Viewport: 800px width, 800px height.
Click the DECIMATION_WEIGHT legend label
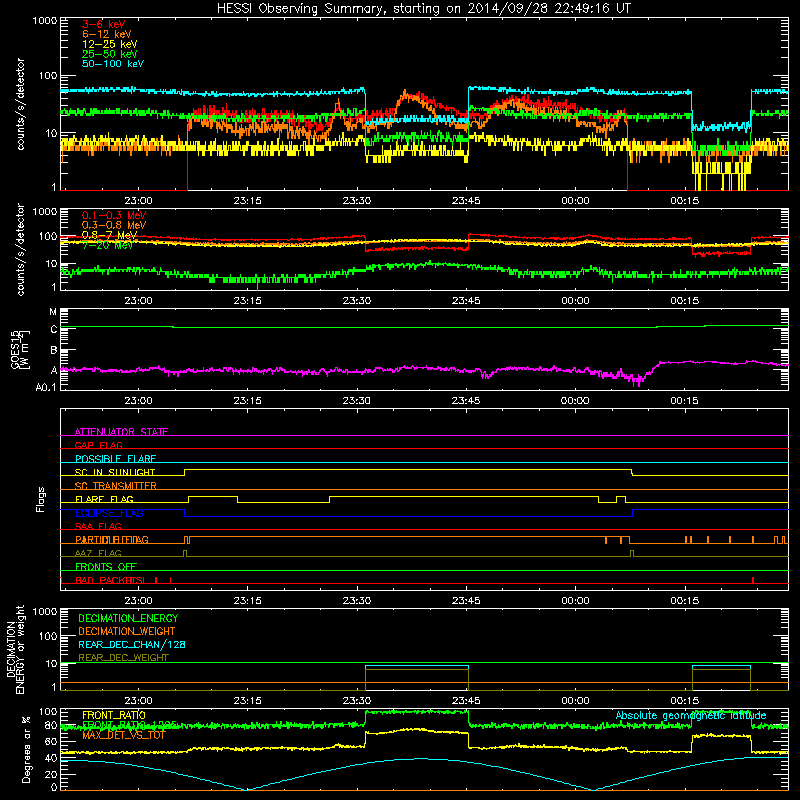[127, 631]
